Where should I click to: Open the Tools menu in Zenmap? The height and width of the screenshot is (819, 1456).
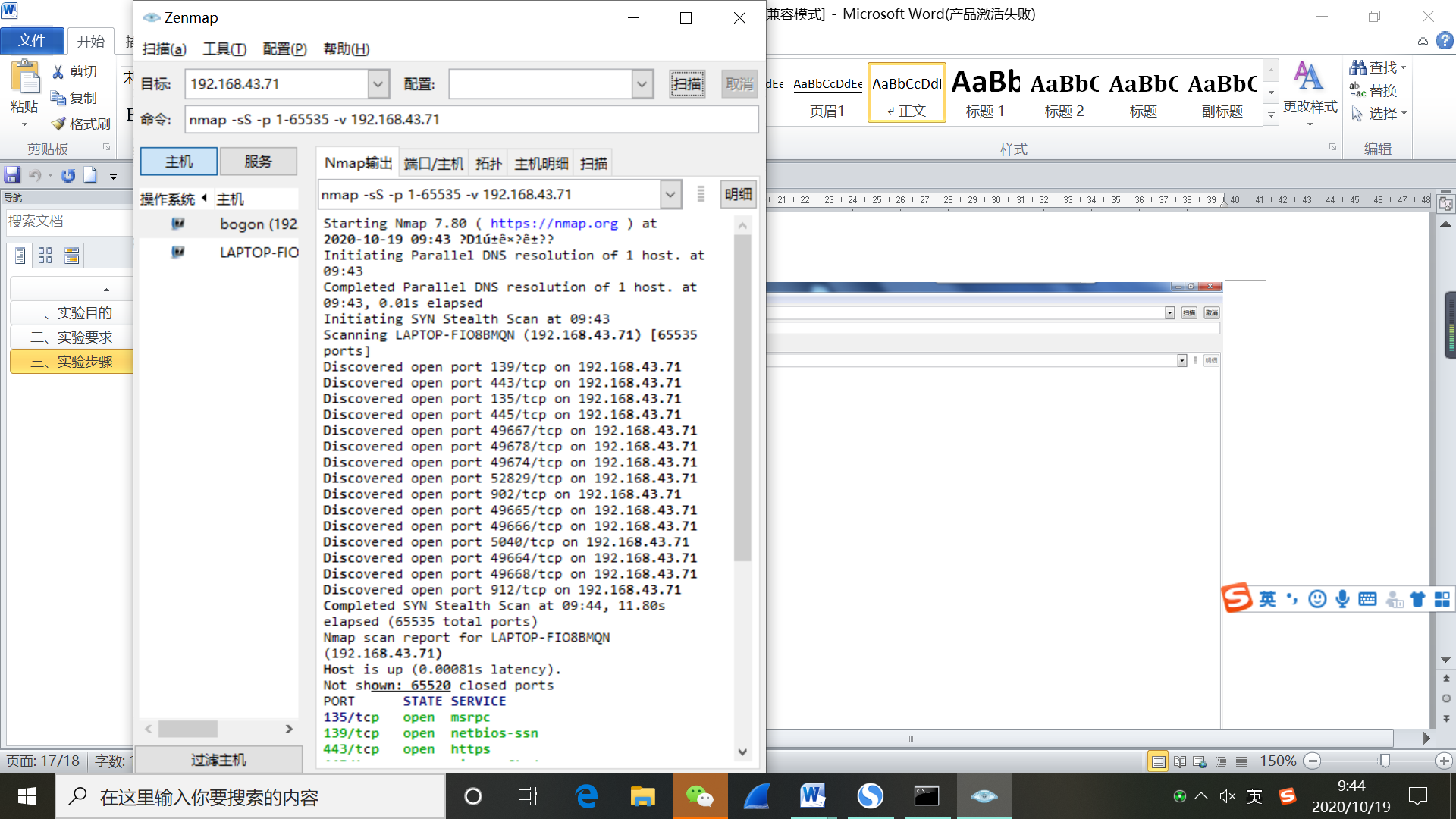tap(224, 49)
